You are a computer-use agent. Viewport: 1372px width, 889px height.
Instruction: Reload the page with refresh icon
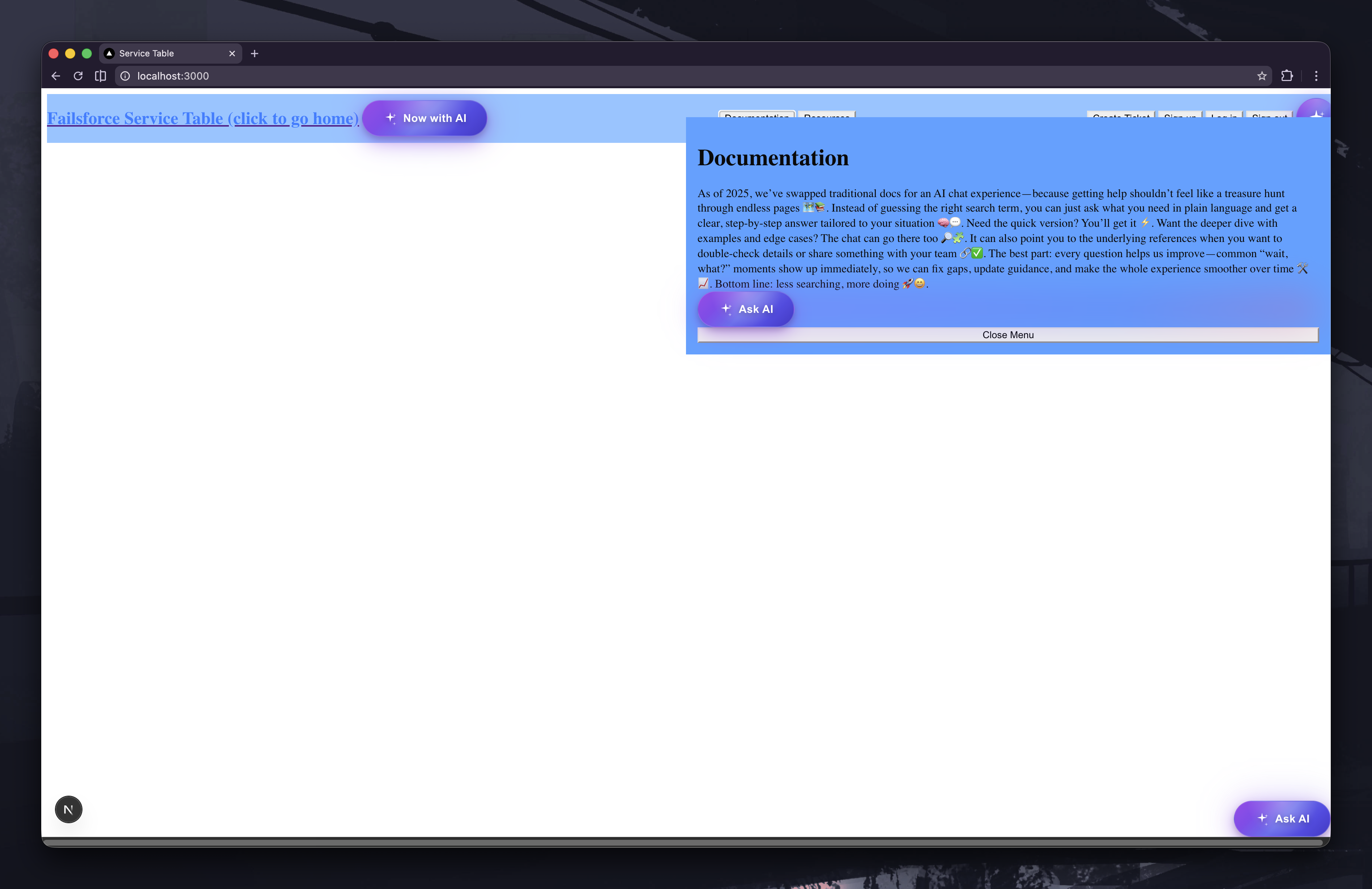click(x=78, y=76)
